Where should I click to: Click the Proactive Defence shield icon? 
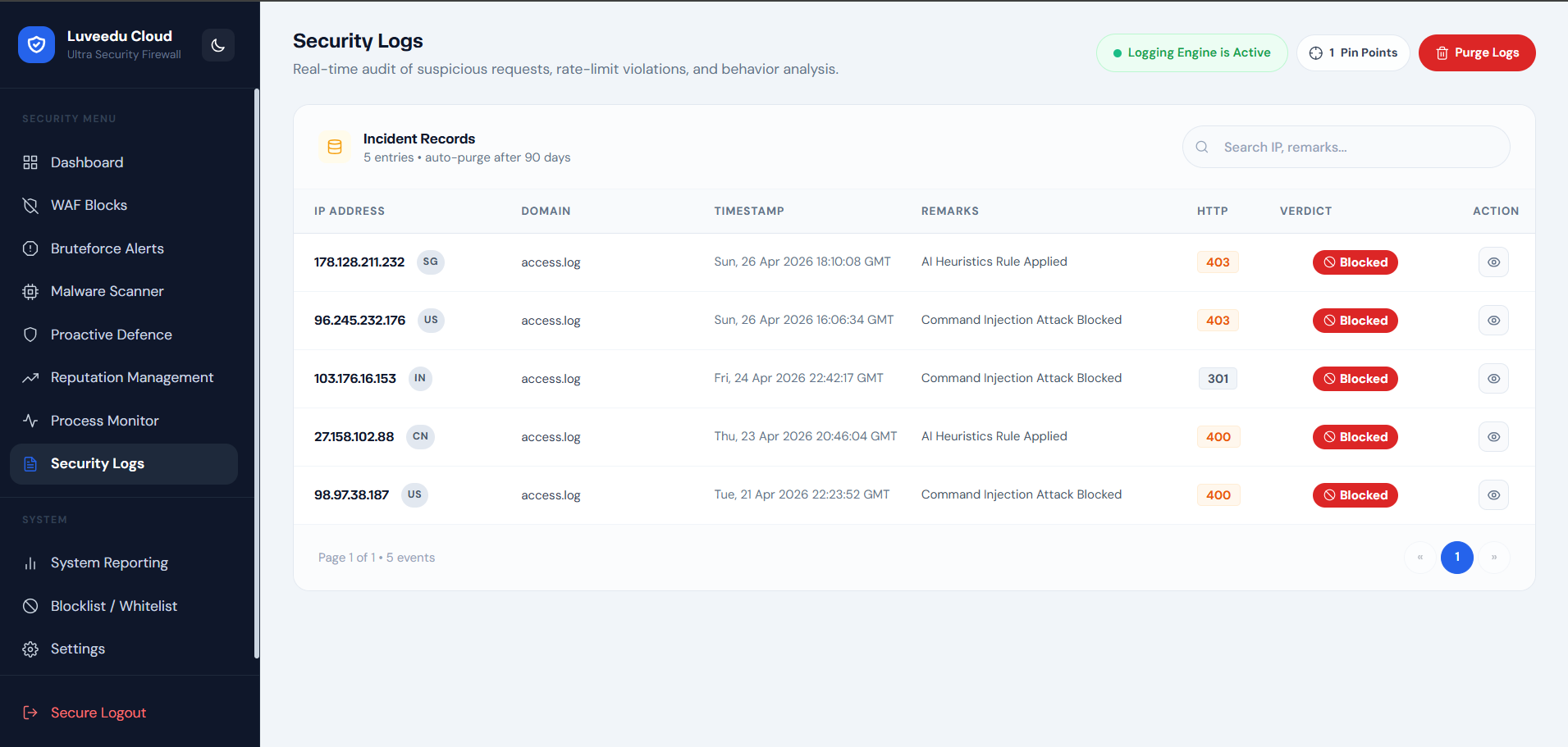[x=30, y=335]
